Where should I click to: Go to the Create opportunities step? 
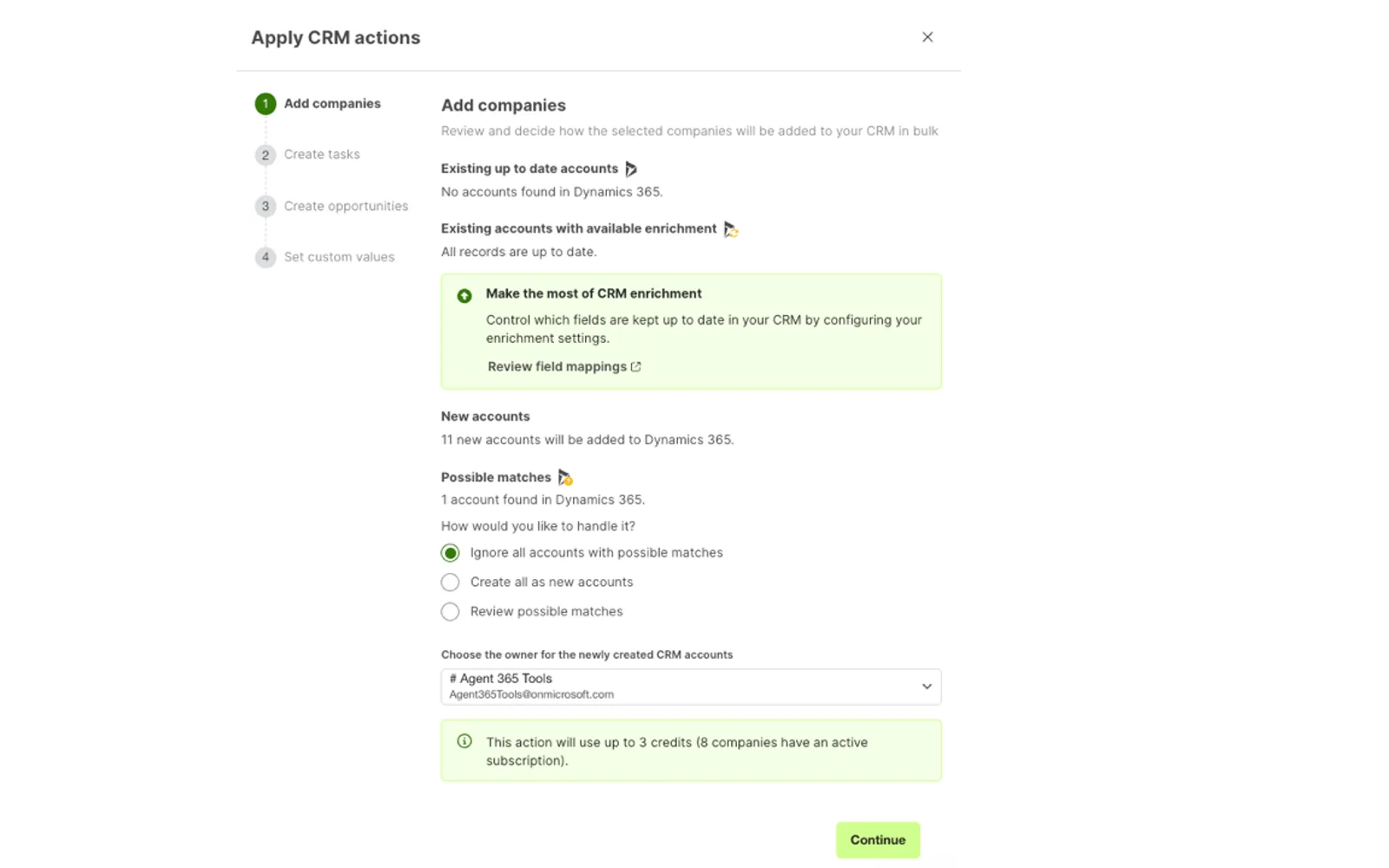coord(346,206)
